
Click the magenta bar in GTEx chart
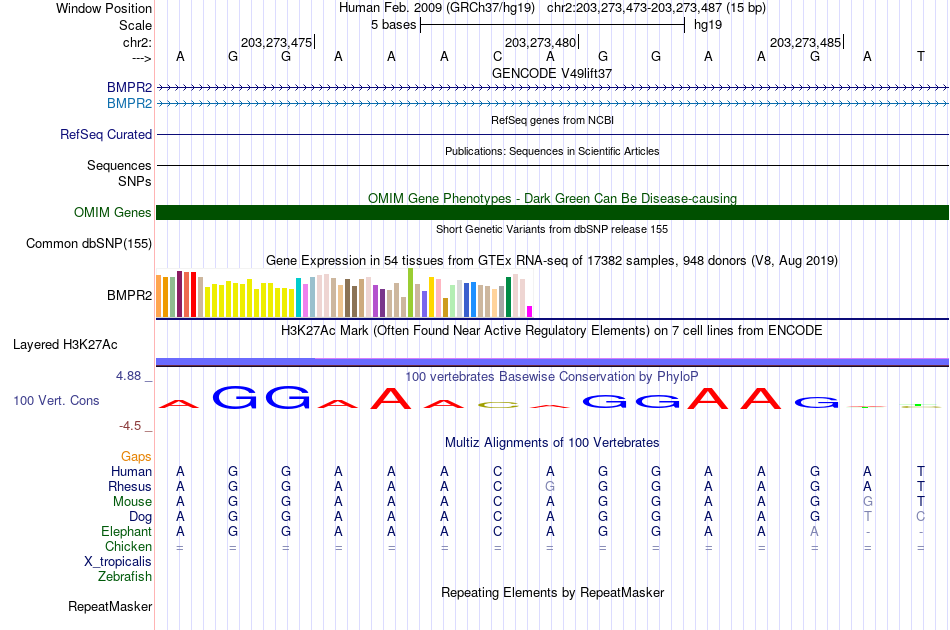click(530, 311)
